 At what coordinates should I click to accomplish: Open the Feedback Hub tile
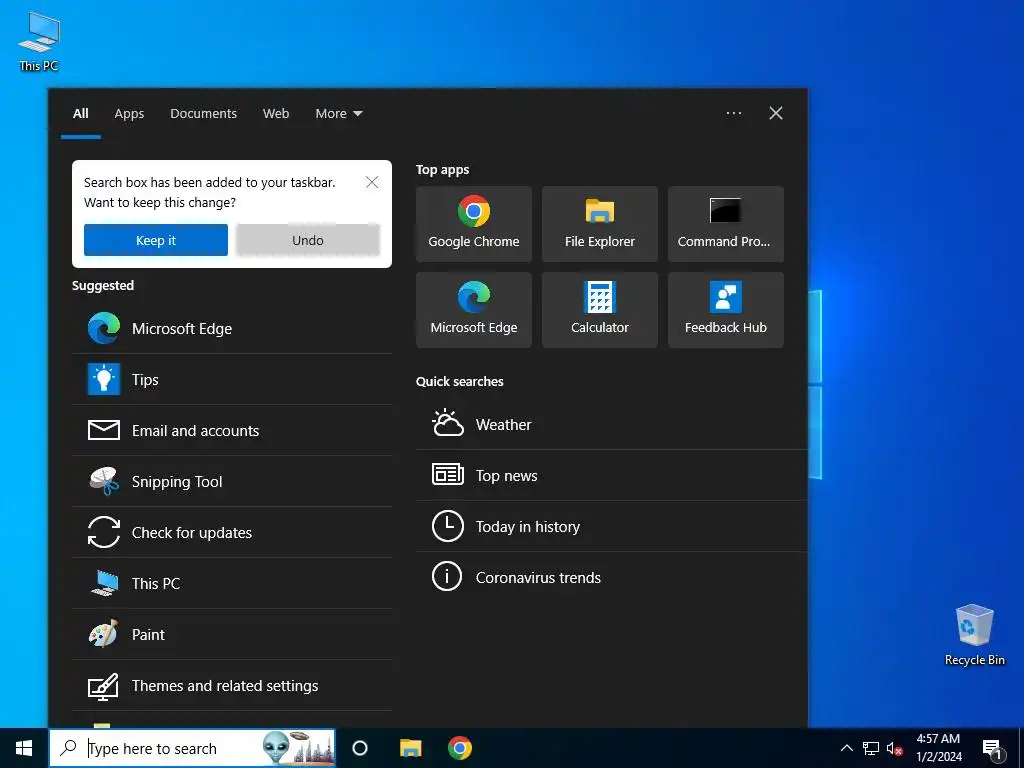click(x=726, y=310)
